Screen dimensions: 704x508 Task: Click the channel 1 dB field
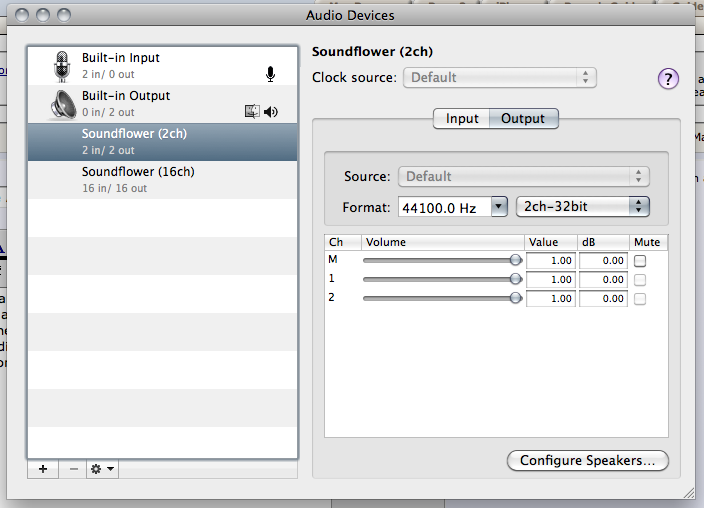point(603,280)
